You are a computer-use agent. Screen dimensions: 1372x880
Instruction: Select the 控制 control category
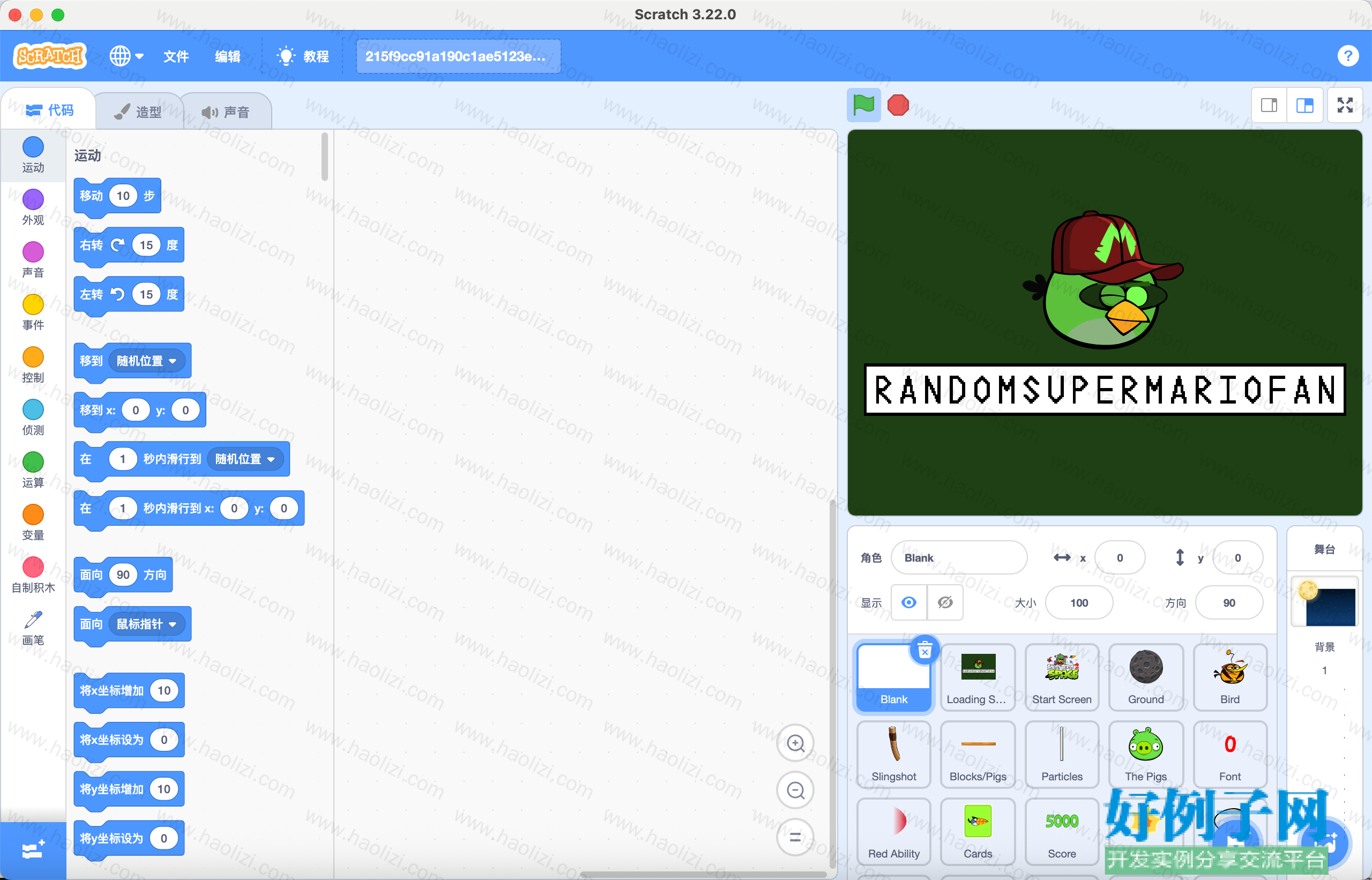click(33, 365)
